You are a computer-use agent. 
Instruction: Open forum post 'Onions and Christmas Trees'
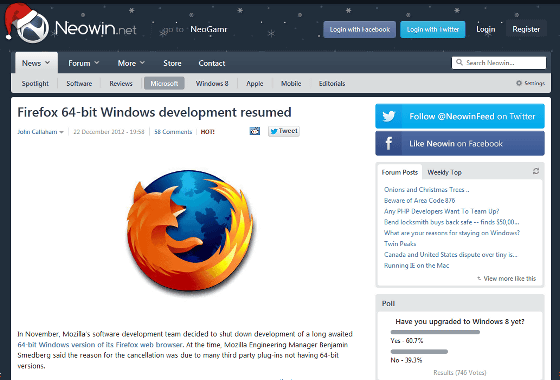coord(426,190)
